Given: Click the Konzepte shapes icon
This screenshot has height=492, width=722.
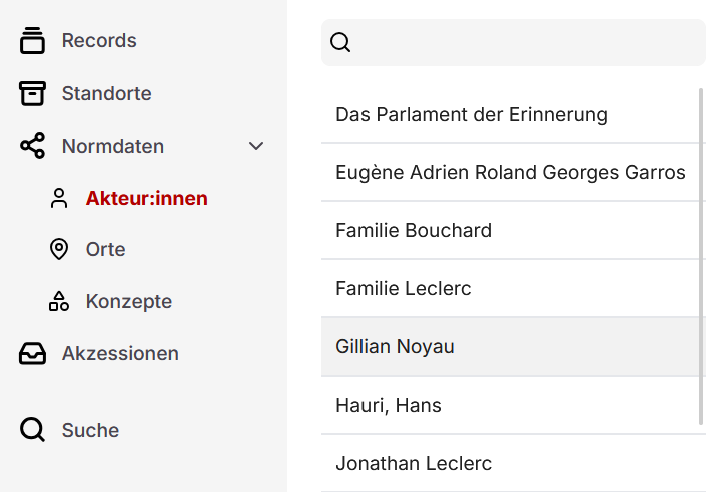Looking at the screenshot, I should [59, 301].
